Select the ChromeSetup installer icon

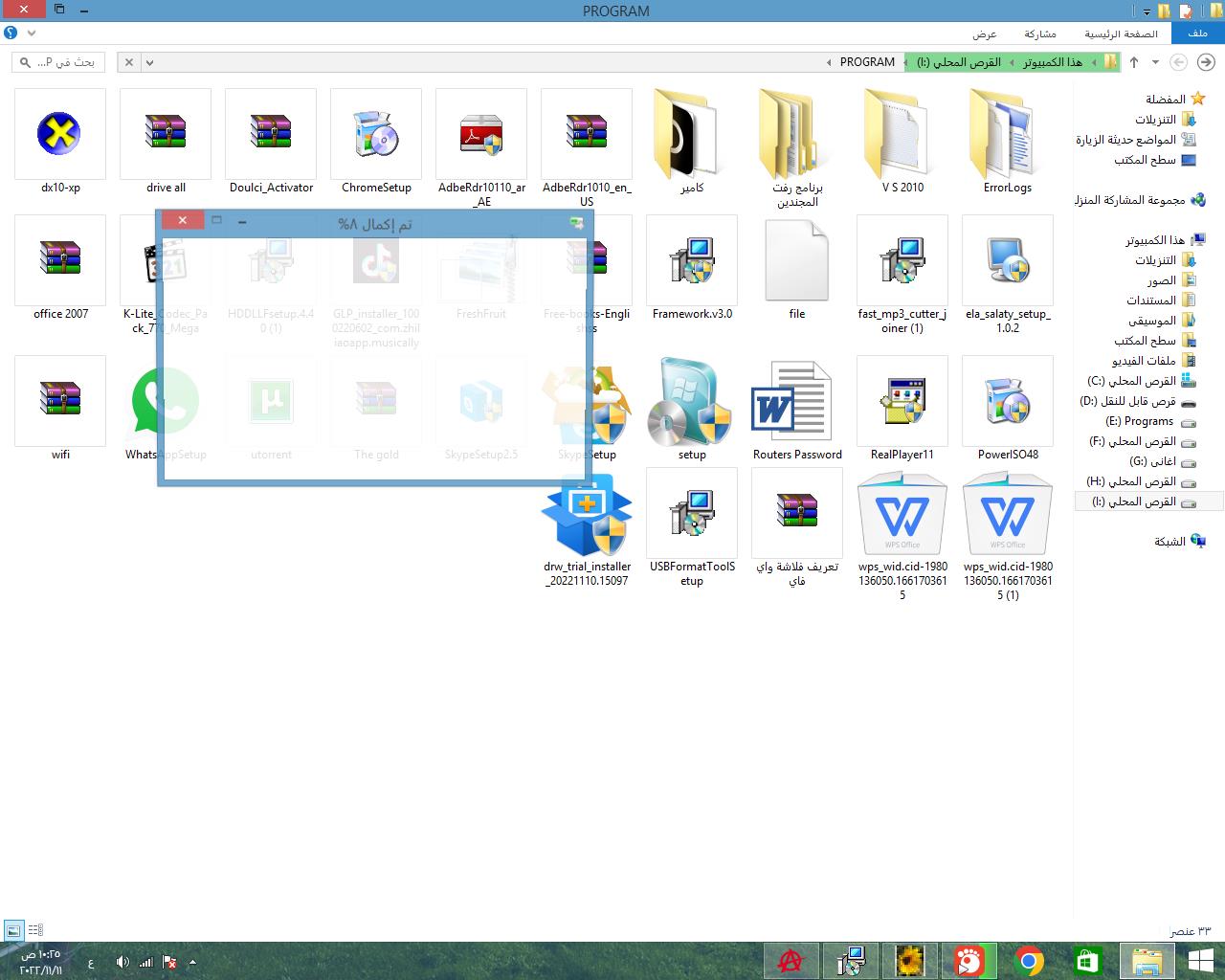pyautogui.click(x=376, y=135)
